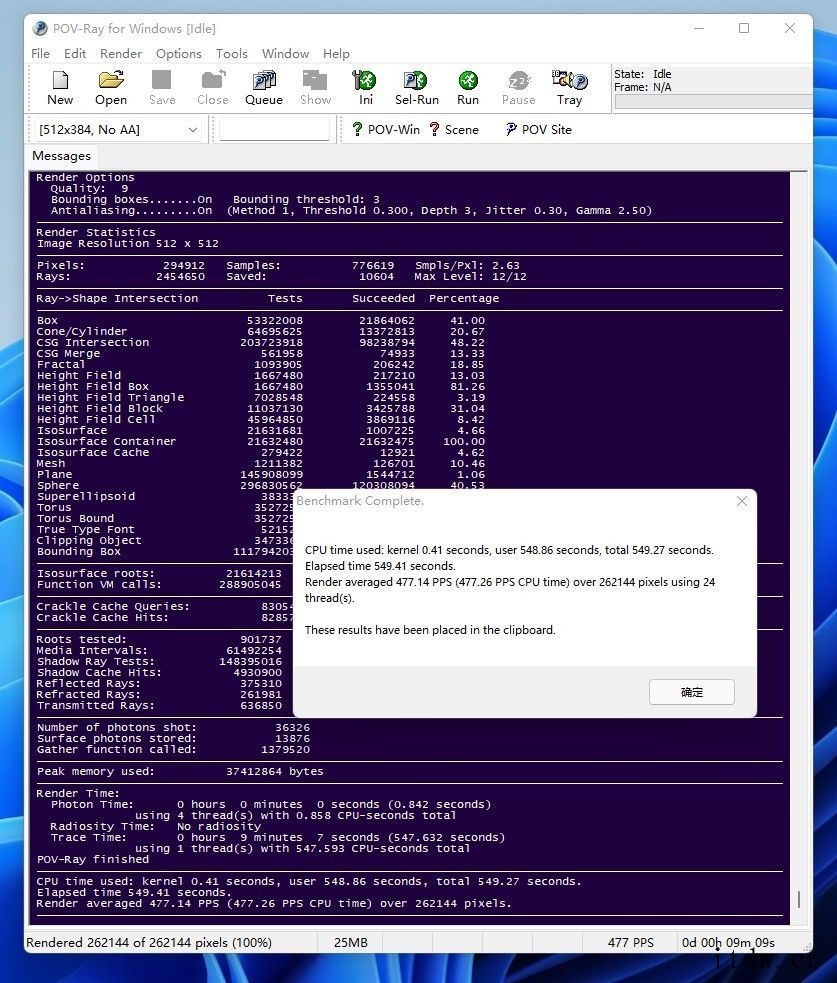This screenshot has height=983, width=837.
Task: Click the Radiosity Time line
Action: click(155, 826)
